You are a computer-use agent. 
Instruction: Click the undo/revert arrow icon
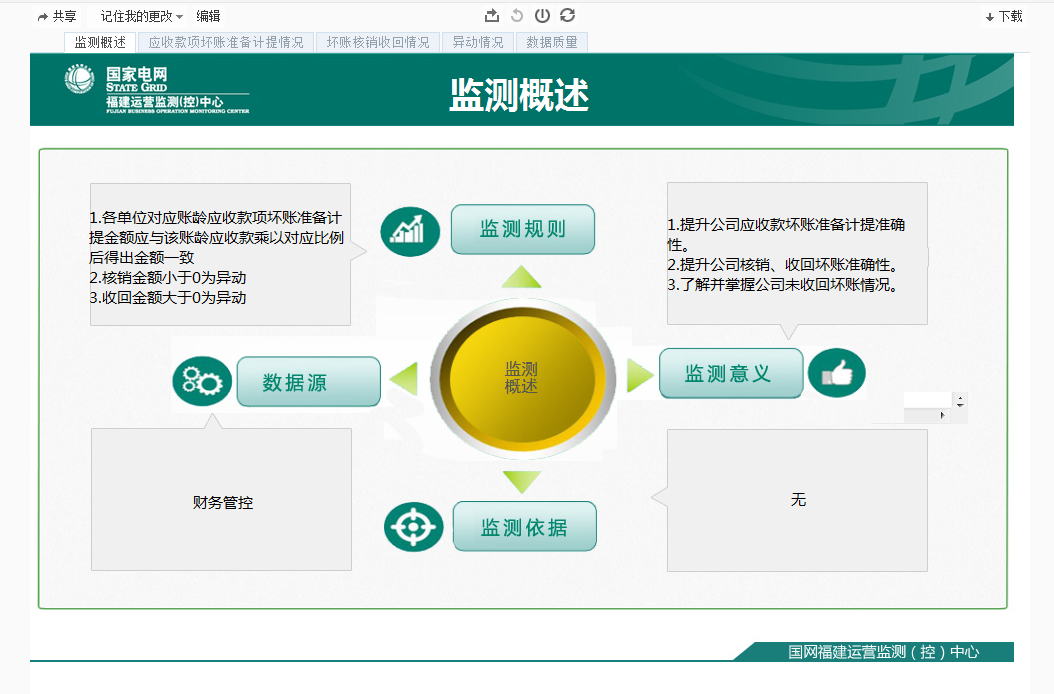click(517, 16)
